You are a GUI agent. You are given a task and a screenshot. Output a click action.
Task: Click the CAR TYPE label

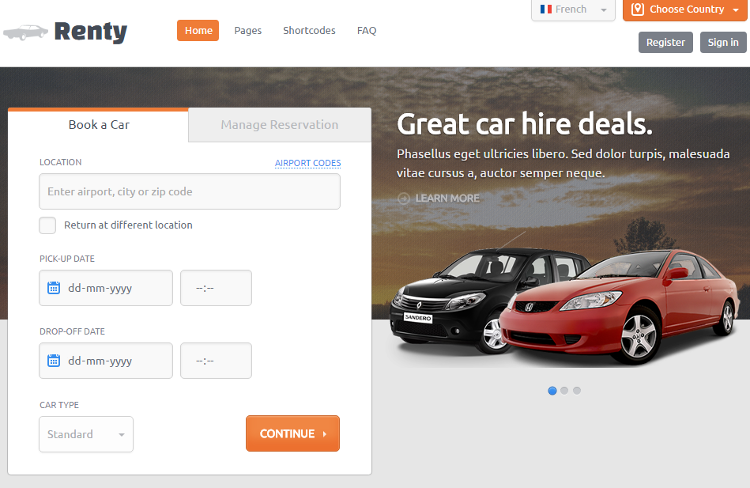[59, 405]
